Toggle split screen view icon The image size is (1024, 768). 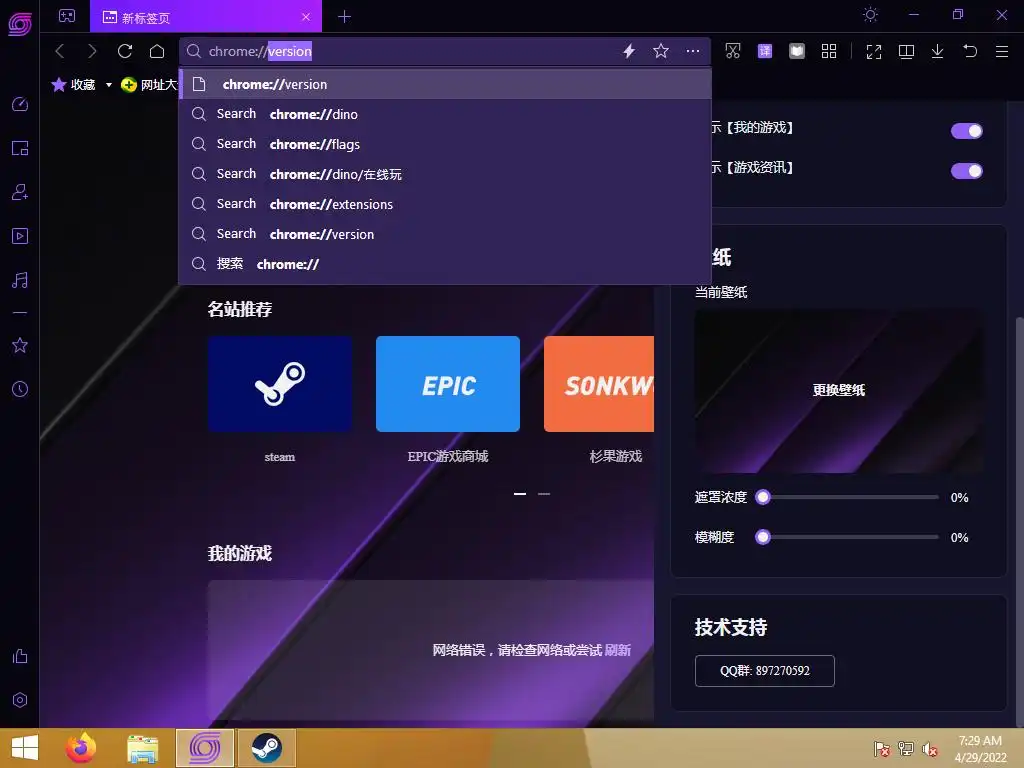pos(906,52)
